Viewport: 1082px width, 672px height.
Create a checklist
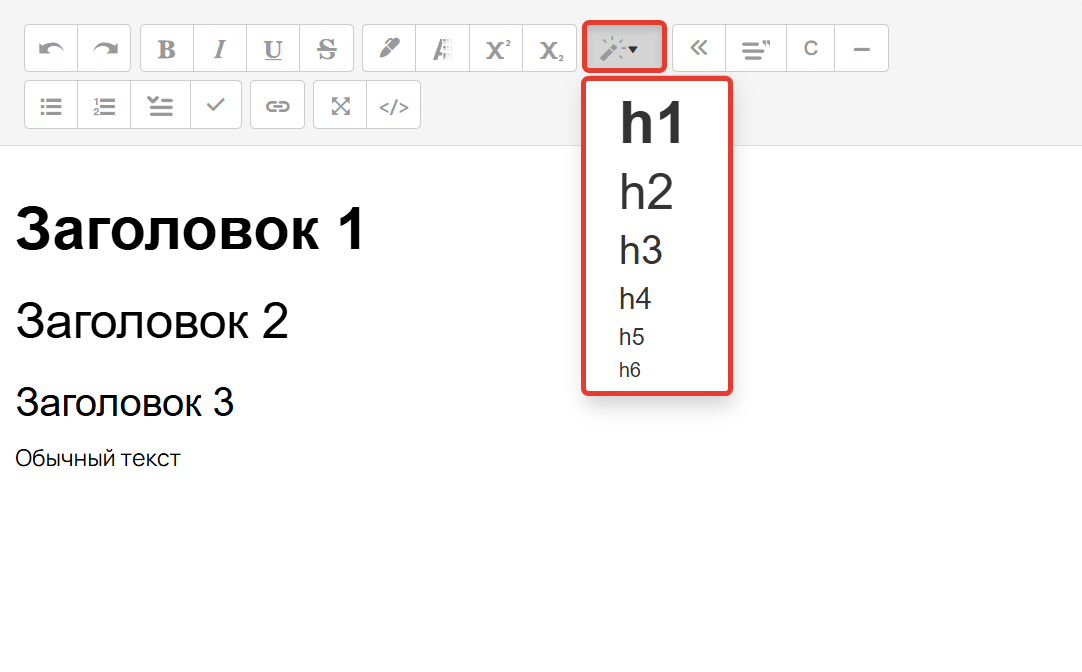[x=160, y=105]
